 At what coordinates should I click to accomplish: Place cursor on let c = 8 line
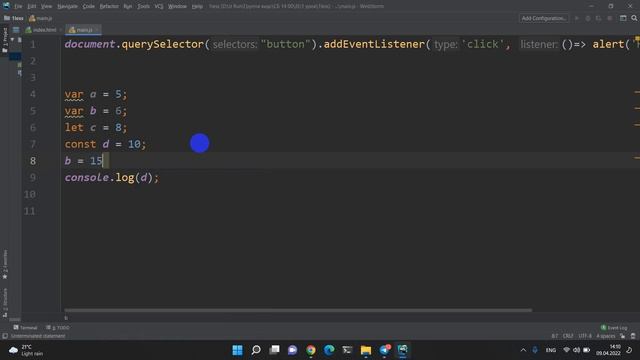point(96,127)
